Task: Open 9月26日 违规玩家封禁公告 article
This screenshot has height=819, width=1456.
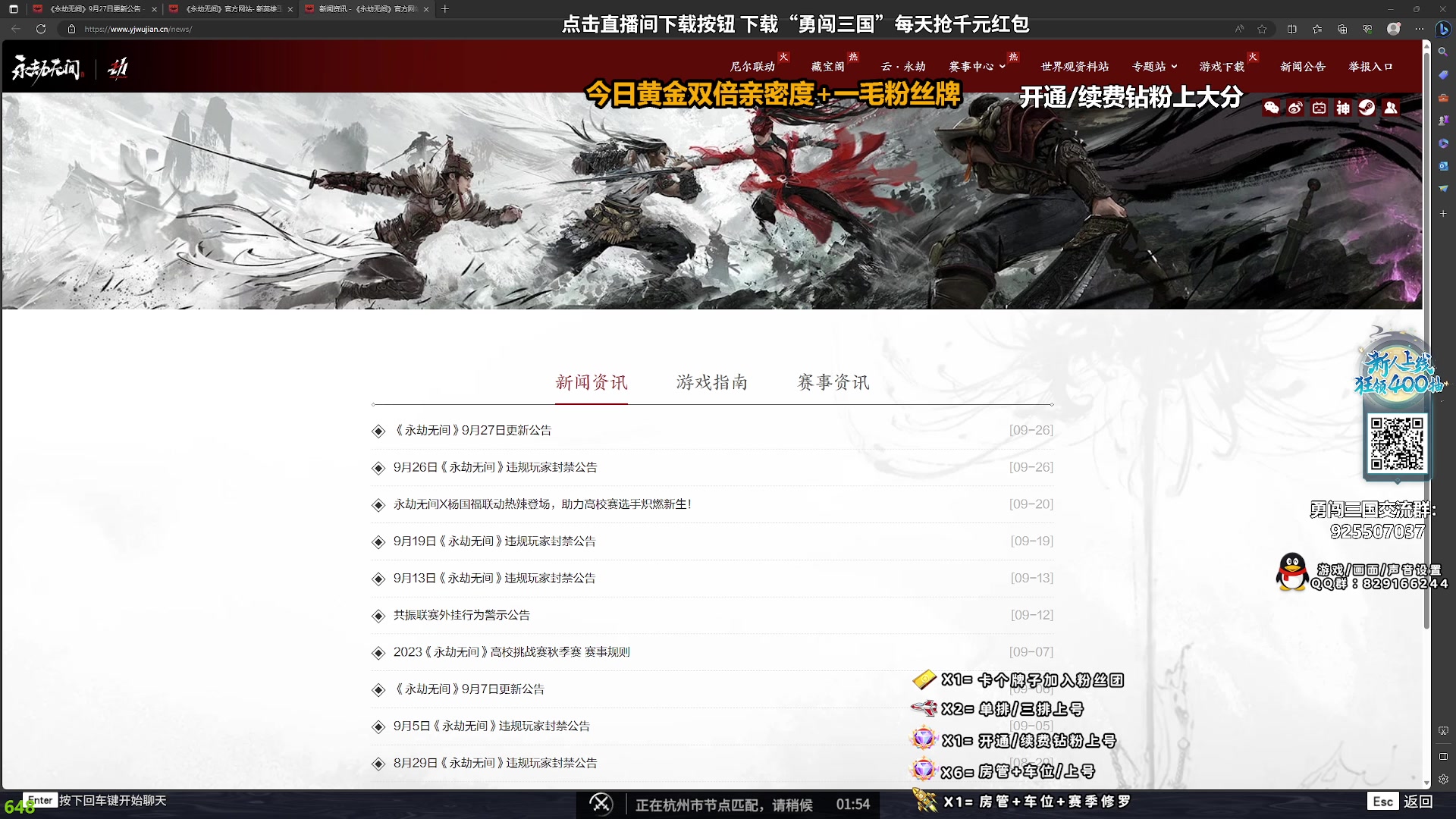Action: click(495, 467)
